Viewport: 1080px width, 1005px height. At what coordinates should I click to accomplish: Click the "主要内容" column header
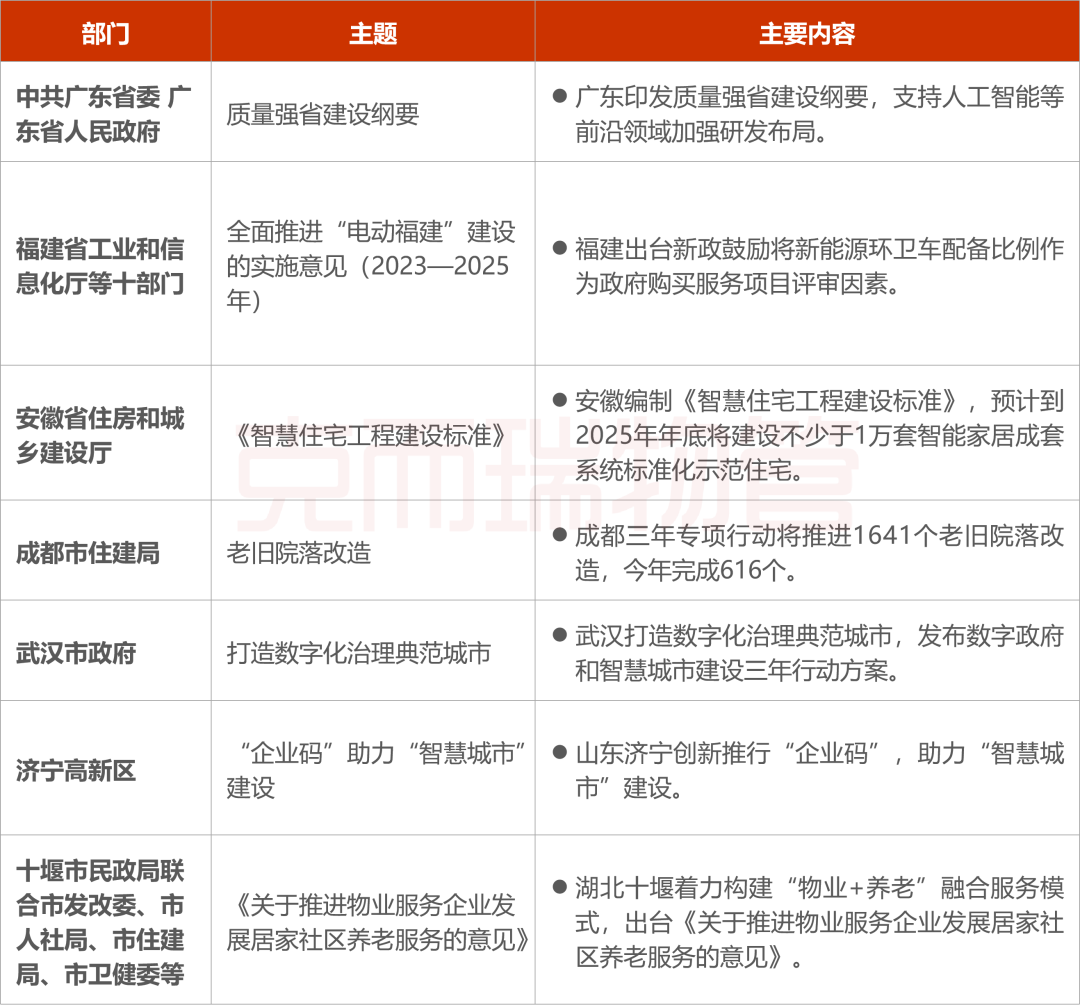click(807, 32)
